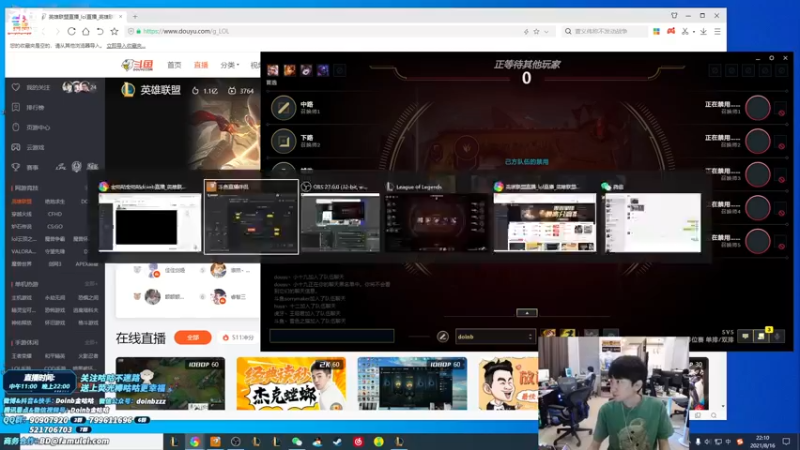This screenshot has height=450, width=800.
Task: Open the third stream thumbnail showing champion select
Action: tap(412, 384)
